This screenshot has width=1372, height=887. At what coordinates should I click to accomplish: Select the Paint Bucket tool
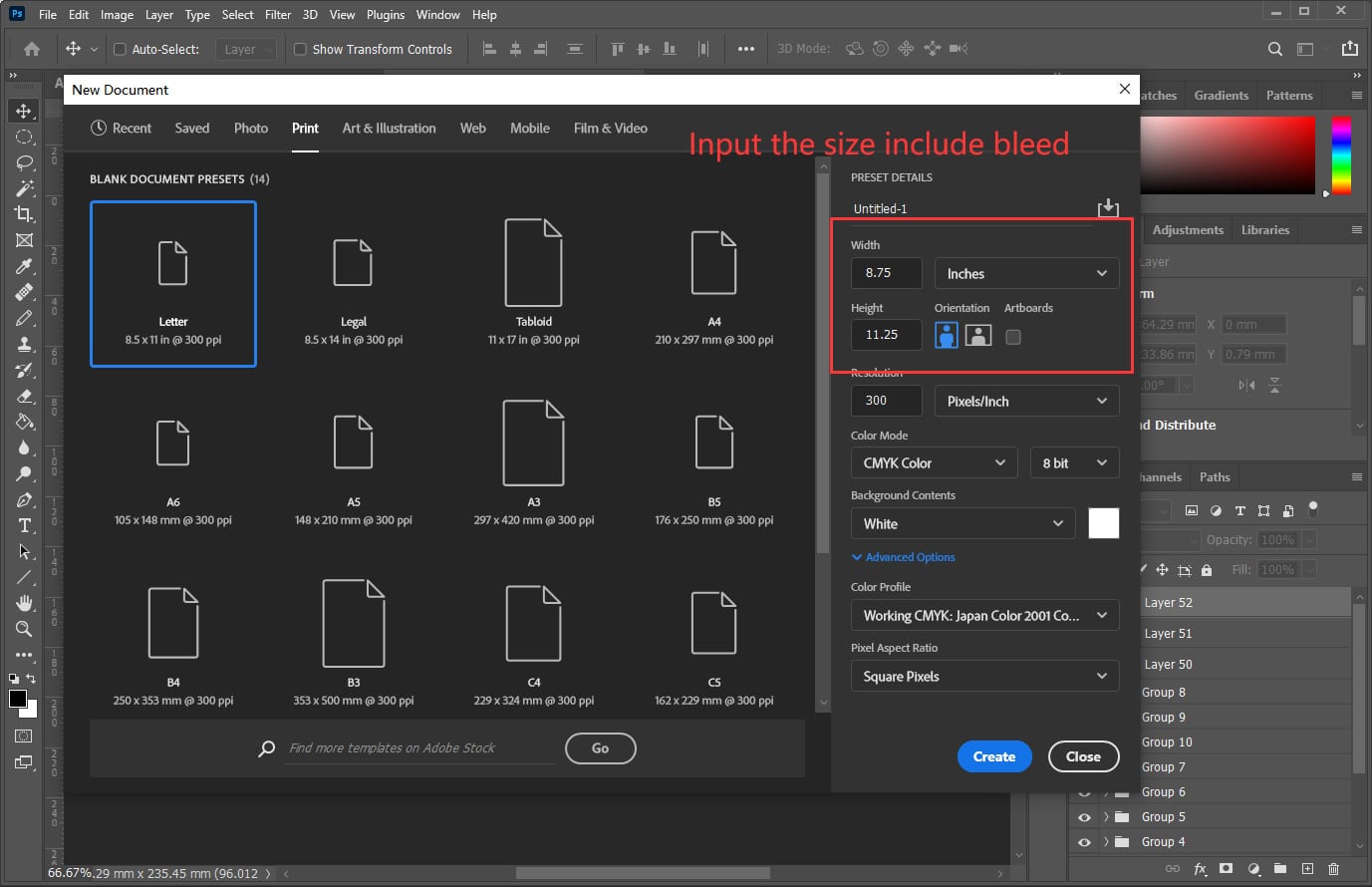tap(24, 422)
